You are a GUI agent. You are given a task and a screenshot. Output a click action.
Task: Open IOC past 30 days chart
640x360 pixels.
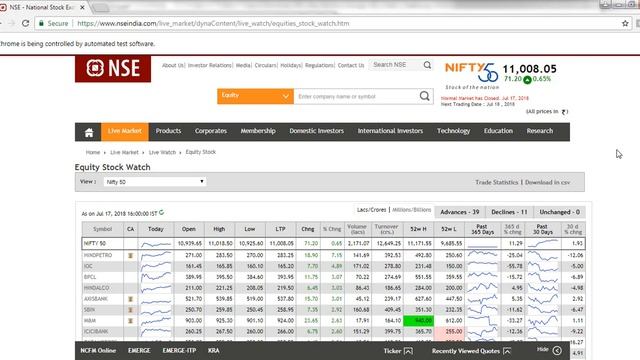pyautogui.click(x=543, y=266)
